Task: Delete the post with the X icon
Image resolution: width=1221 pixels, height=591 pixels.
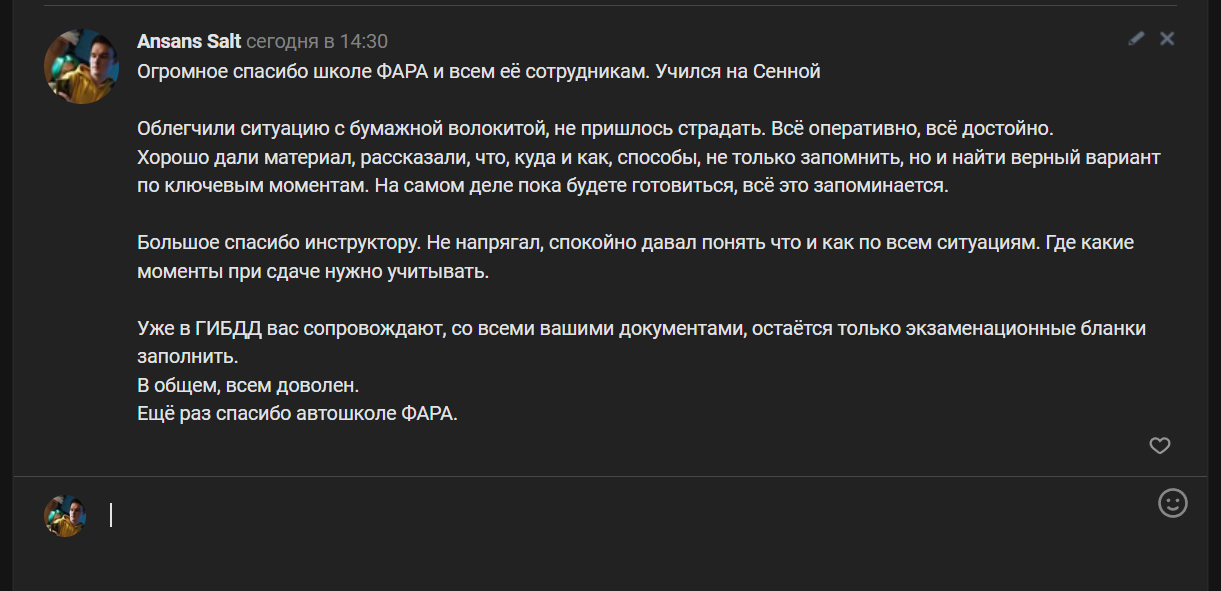Action: [1167, 39]
